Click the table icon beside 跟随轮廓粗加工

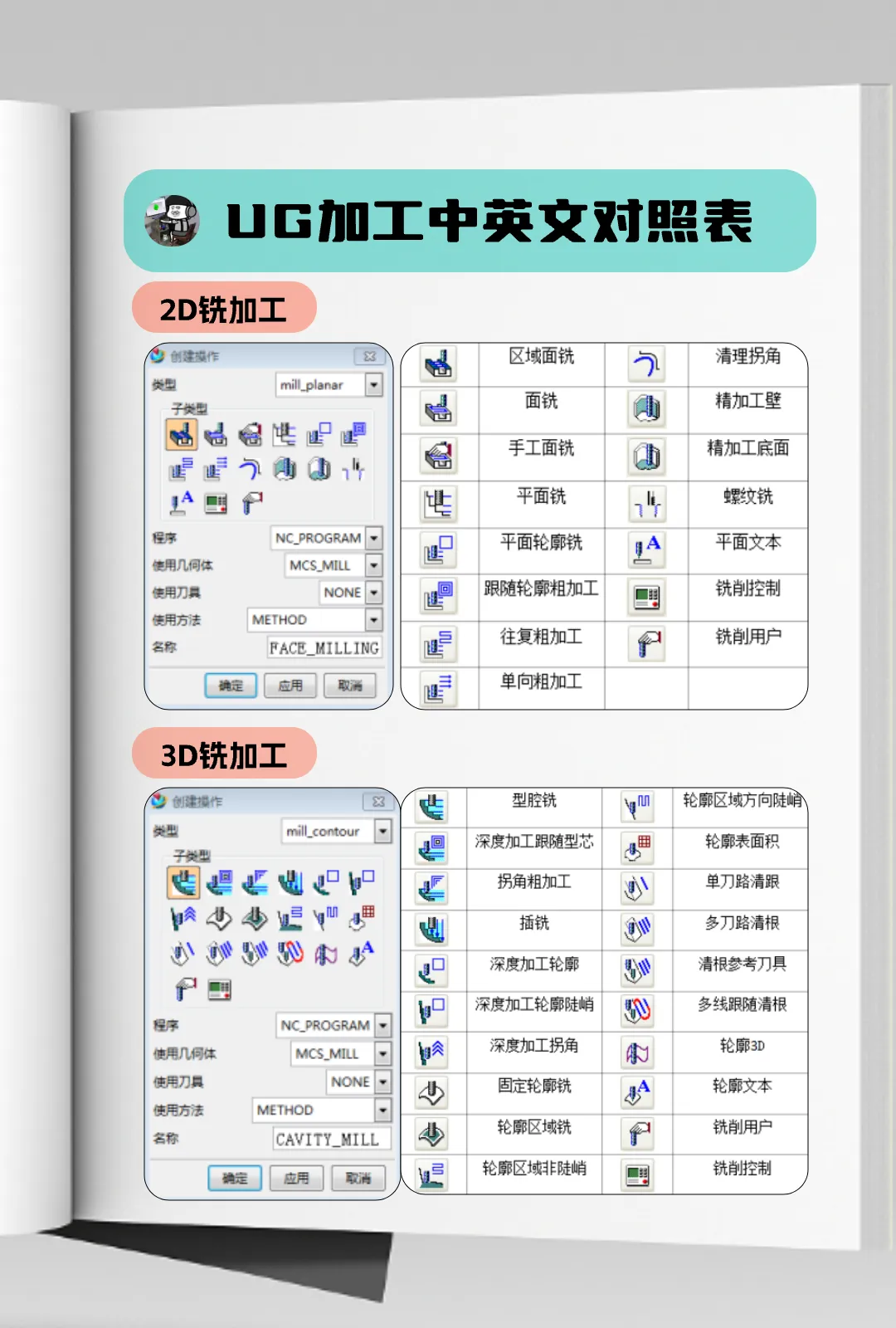(439, 596)
